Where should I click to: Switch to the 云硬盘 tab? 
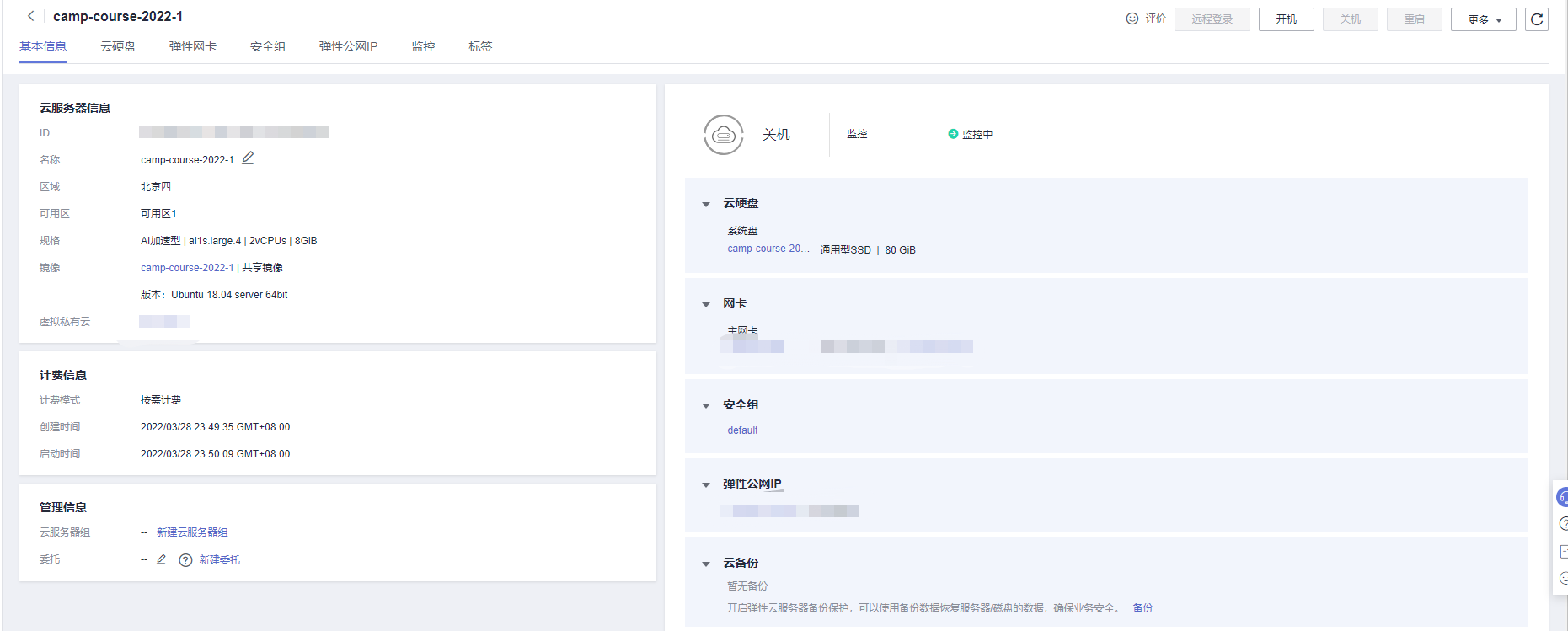pos(118,46)
